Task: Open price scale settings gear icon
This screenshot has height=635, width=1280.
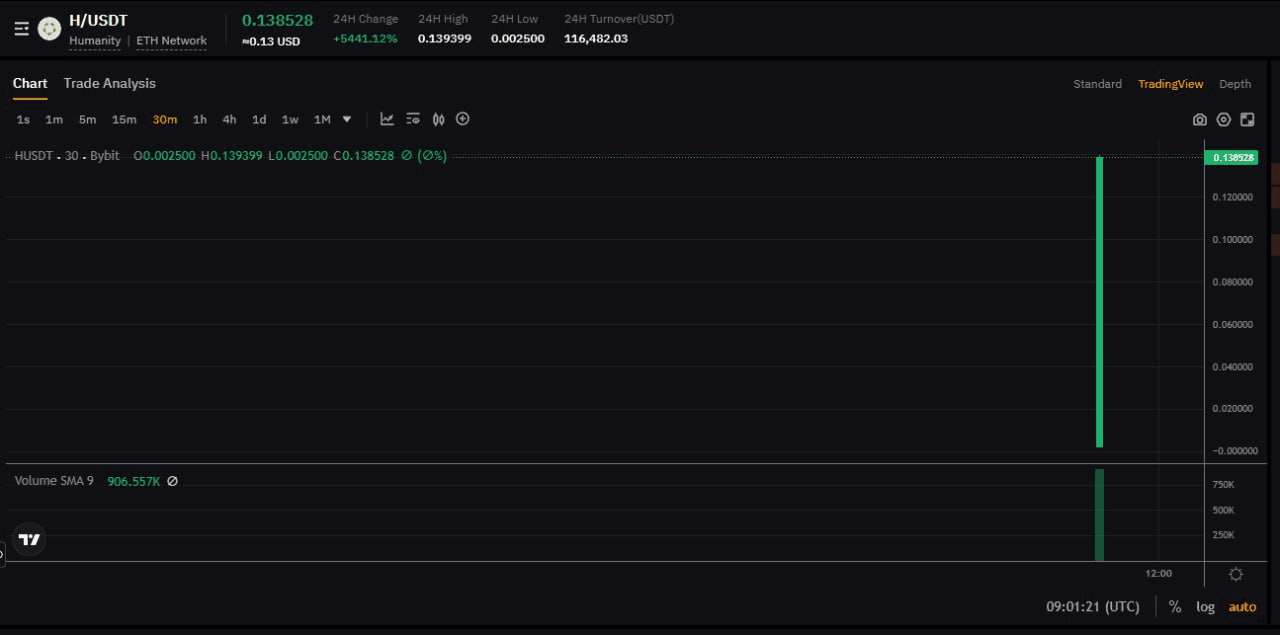Action: 1236,574
